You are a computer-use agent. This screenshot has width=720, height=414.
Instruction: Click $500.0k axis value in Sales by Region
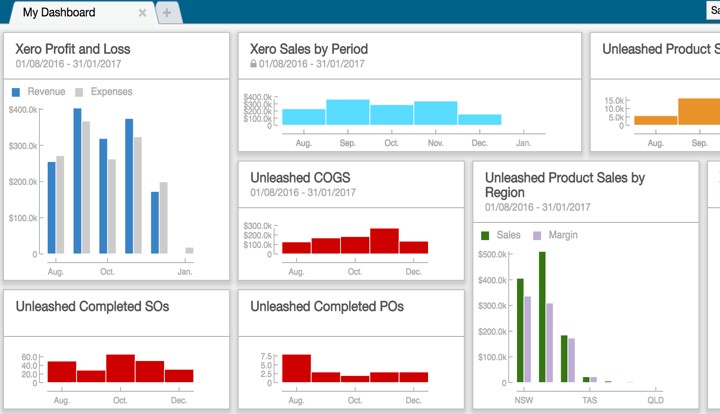[x=492, y=254]
